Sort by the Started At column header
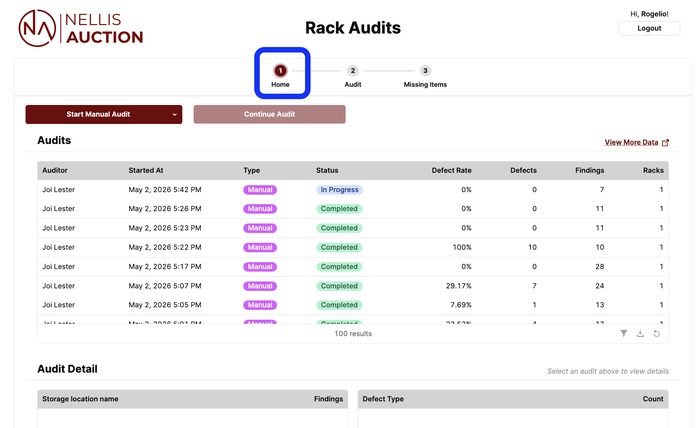This screenshot has width=700, height=428. click(146, 170)
